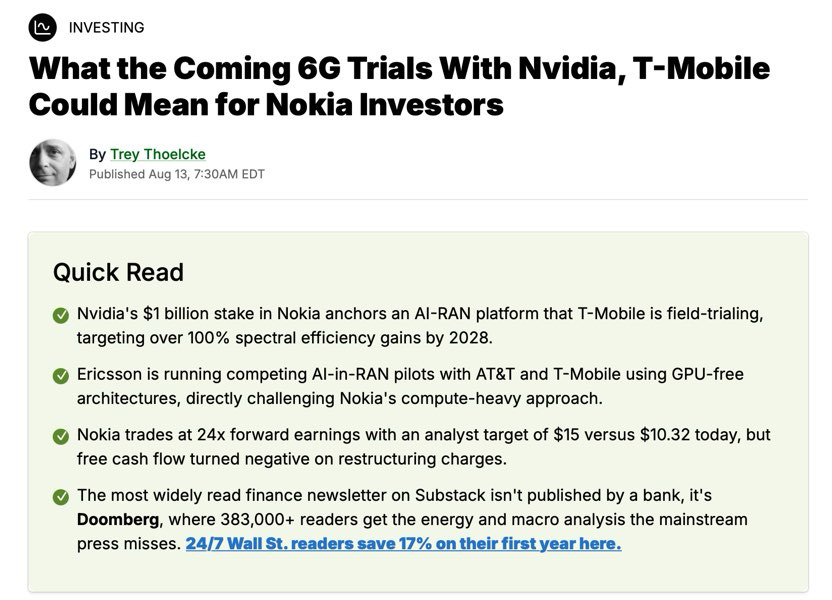Click the article headline about 6G trials

click(x=399, y=86)
